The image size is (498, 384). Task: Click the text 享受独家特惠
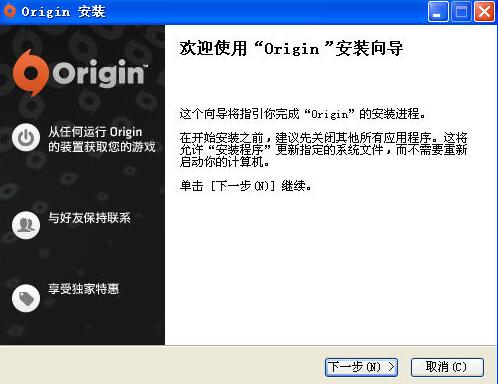[83, 289]
